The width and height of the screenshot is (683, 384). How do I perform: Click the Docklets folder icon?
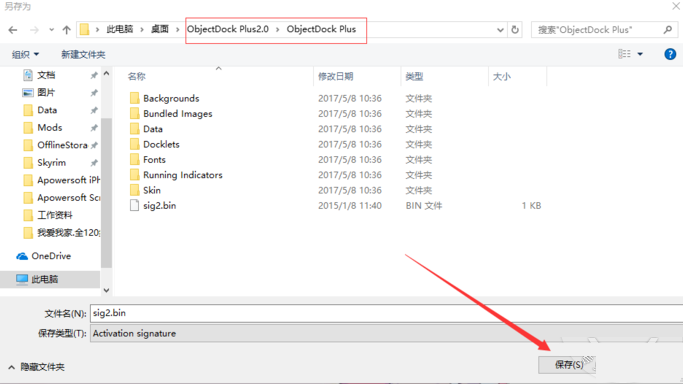point(135,144)
